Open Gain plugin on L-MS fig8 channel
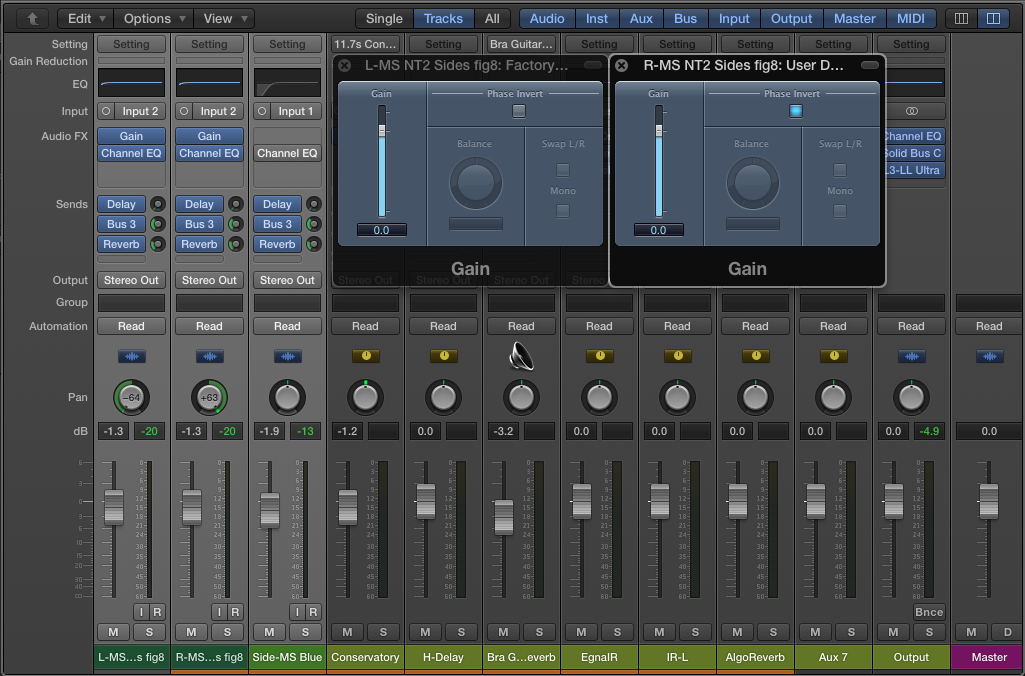Viewport: 1025px width, 676px height. [131, 136]
